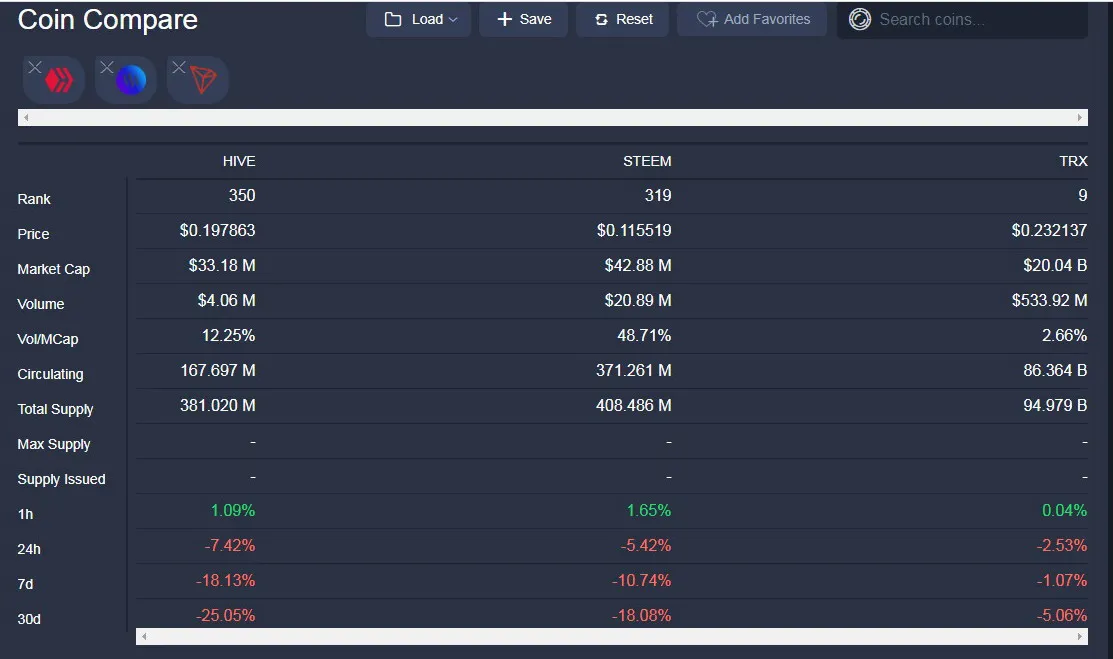This screenshot has width=1113, height=659.
Task: Remove HIVE coin with its X
Action: point(35,67)
